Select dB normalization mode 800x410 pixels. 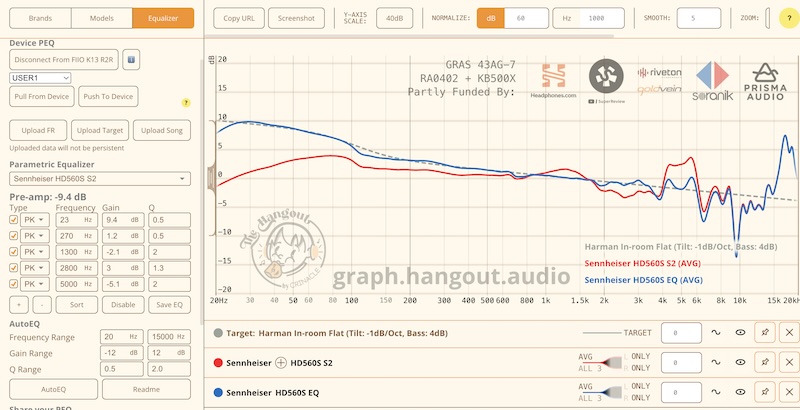point(491,18)
